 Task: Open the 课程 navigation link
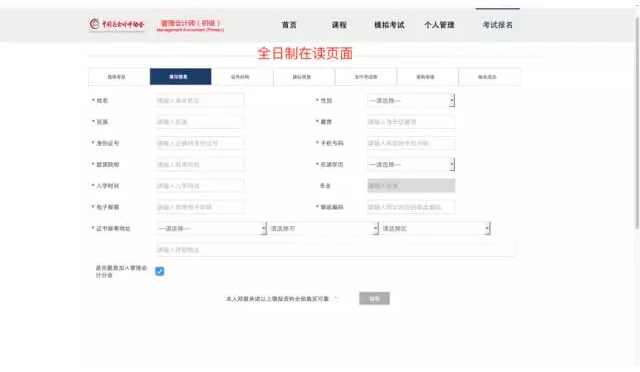pos(339,25)
